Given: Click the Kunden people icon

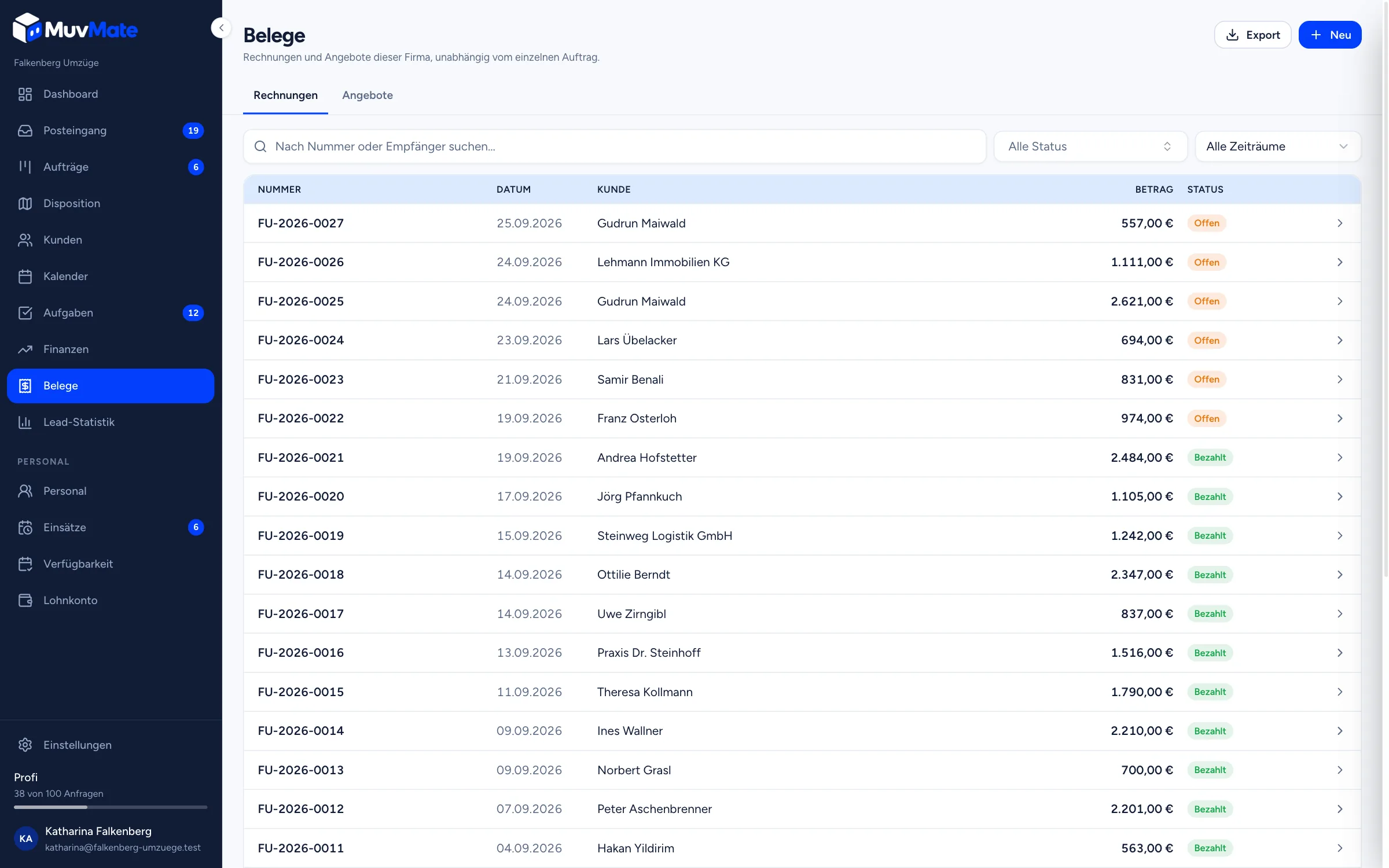Looking at the screenshot, I should tap(25, 240).
